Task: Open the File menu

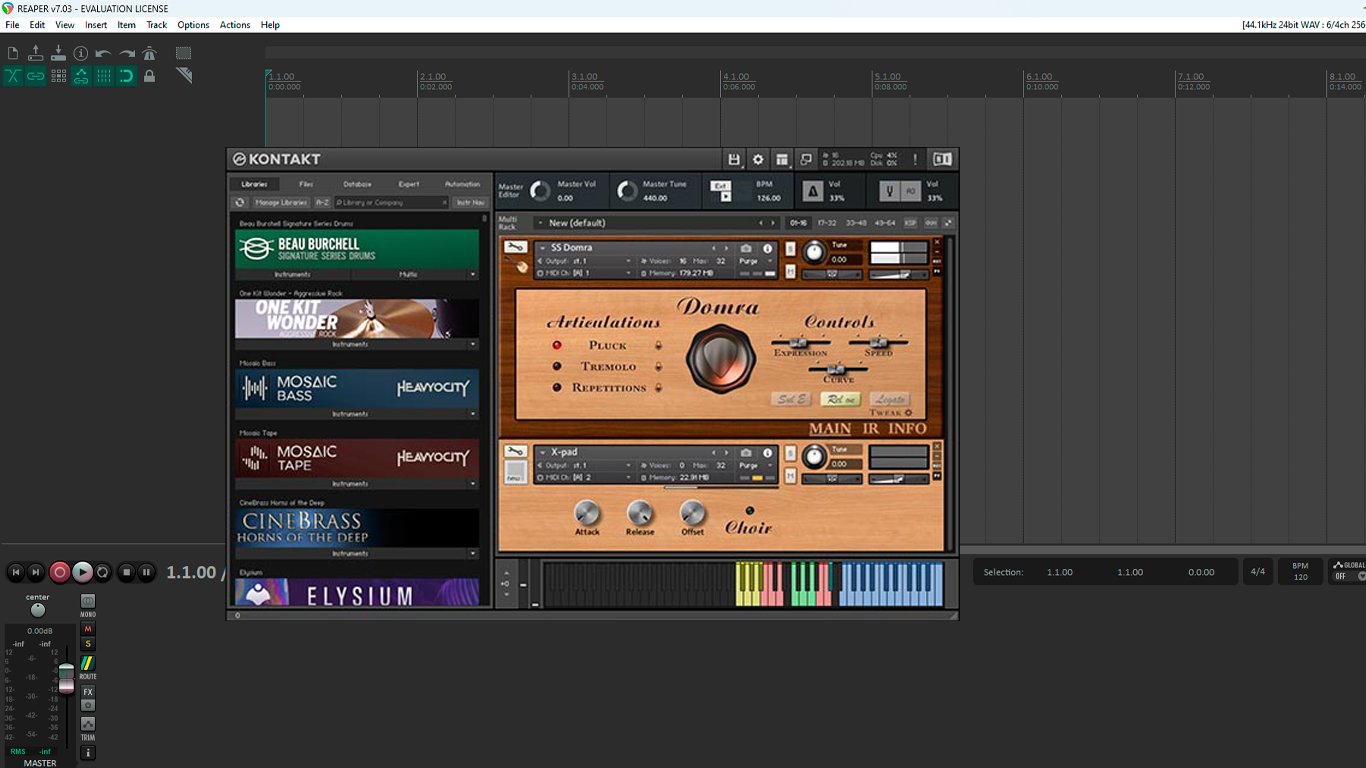Action: pyautogui.click(x=12, y=25)
